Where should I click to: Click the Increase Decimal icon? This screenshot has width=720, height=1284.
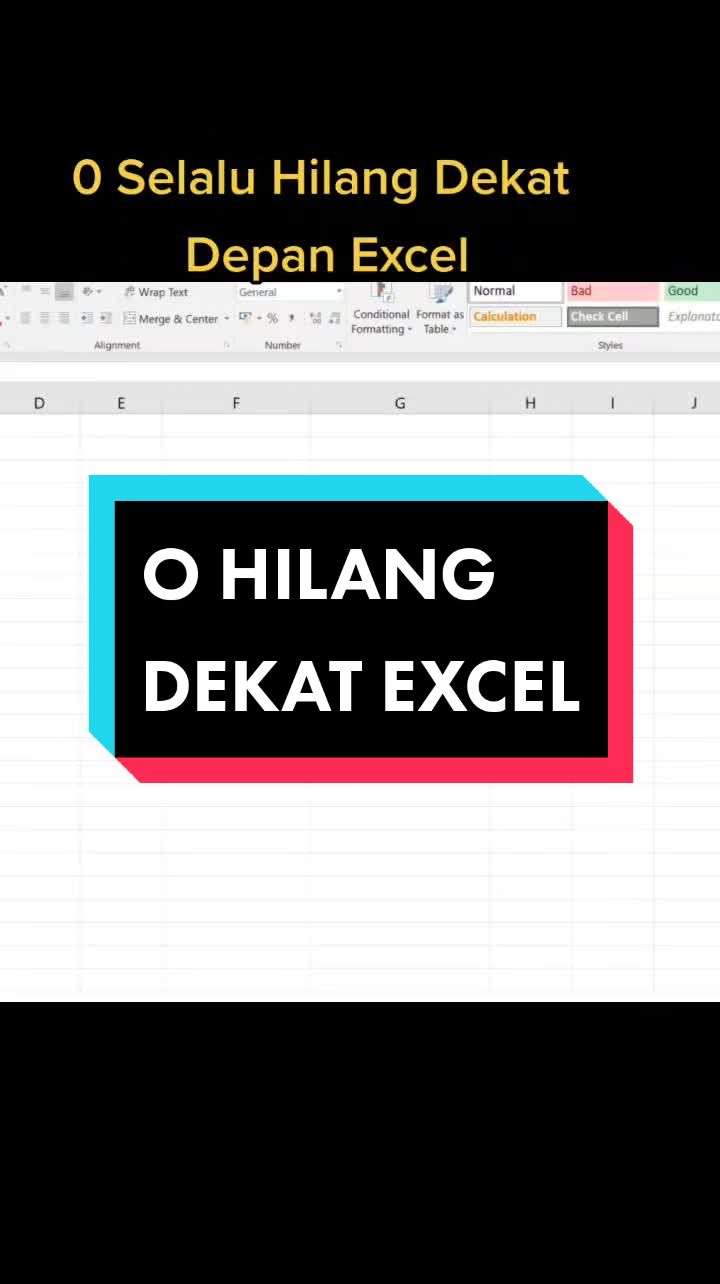(x=315, y=319)
